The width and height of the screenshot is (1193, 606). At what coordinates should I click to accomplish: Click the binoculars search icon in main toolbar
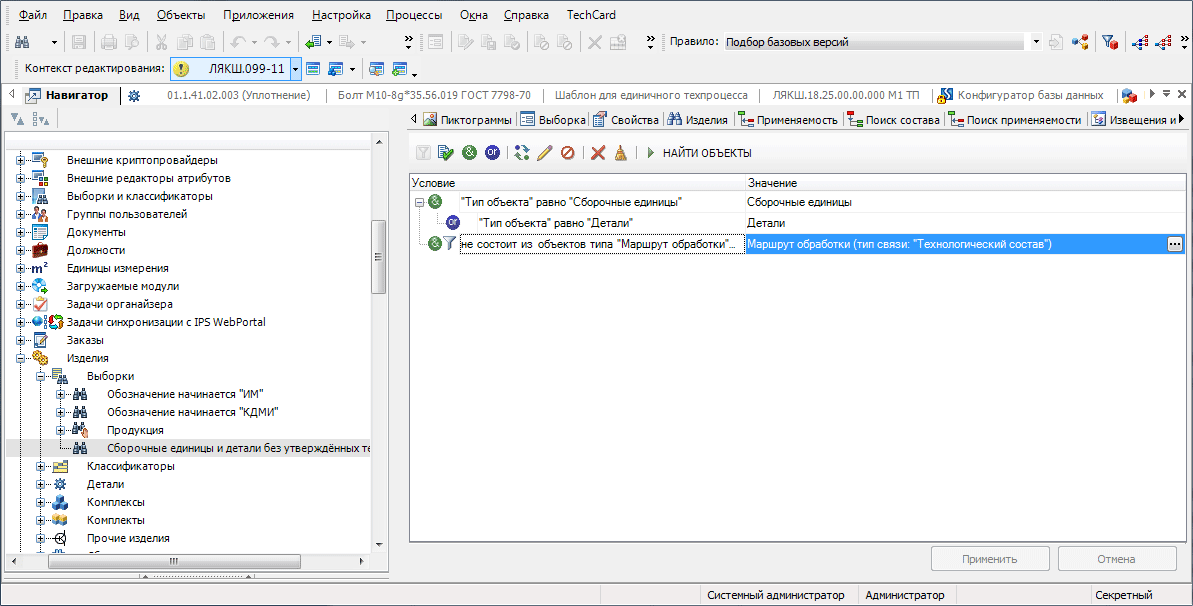pyautogui.click(x=22, y=42)
